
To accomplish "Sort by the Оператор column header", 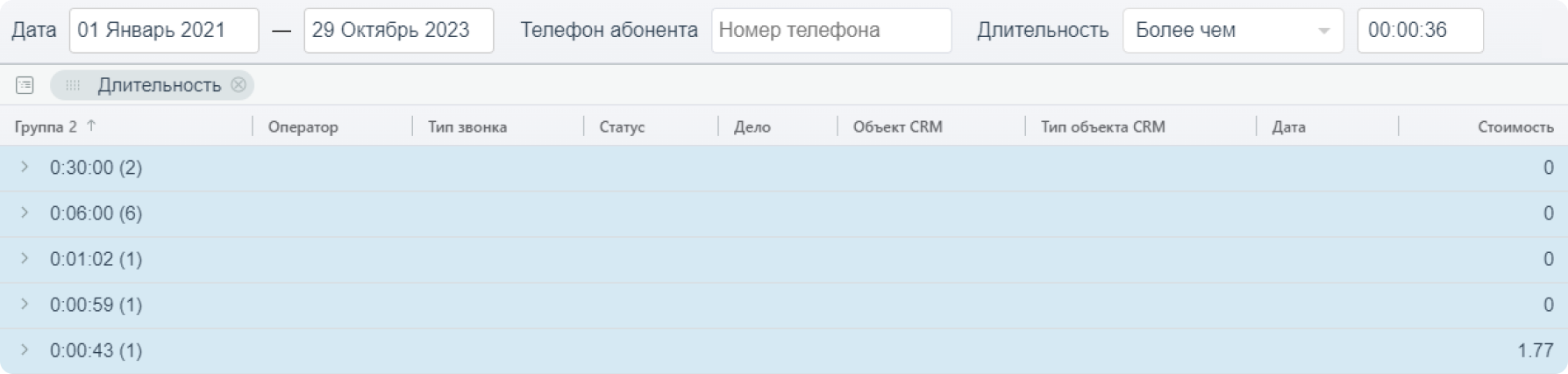I will (303, 126).
